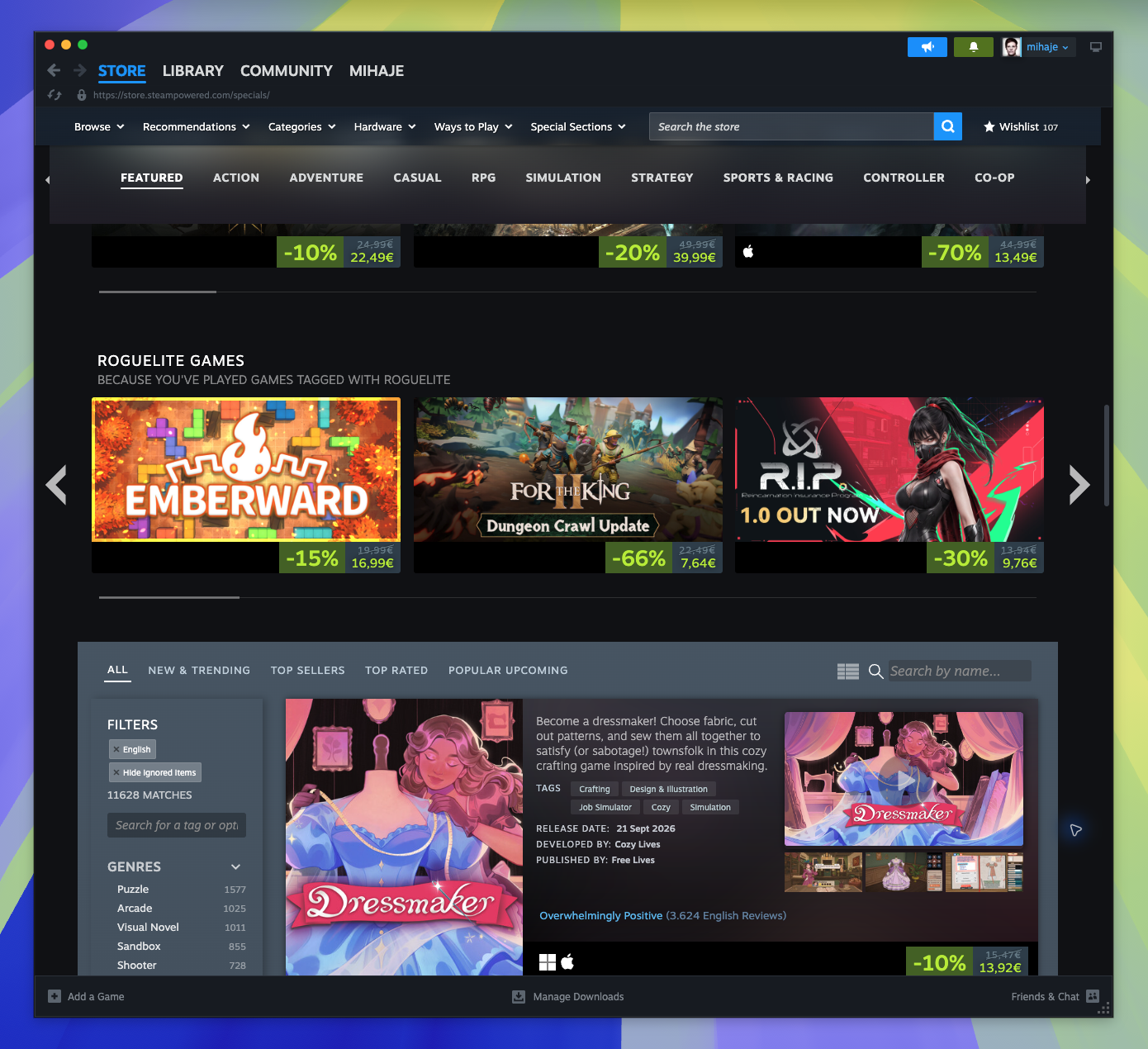The width and height of the screenshot is (1148, 1049).
Task: Open the TOP SELLERS tab
Action: pyautogui.click(x=308, y=670)
